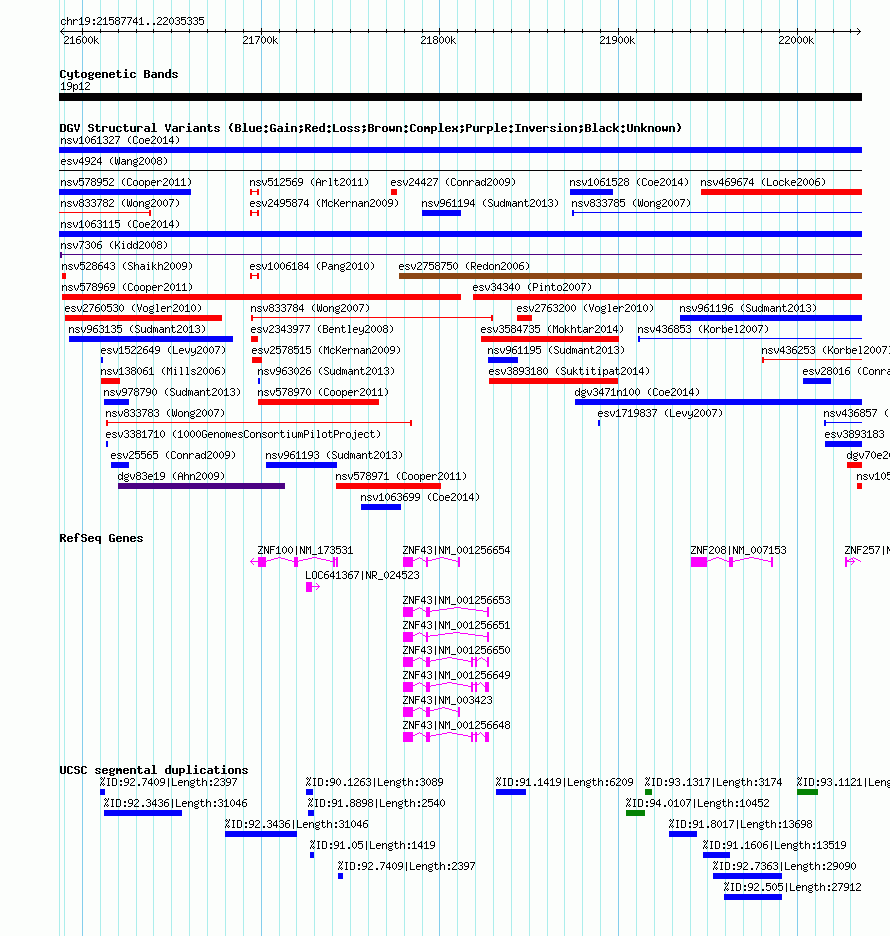Viewport: 890px width, 936px height.
Task: Select nsv833782 (Wong2007) variant label
Action: pos(120,203)
